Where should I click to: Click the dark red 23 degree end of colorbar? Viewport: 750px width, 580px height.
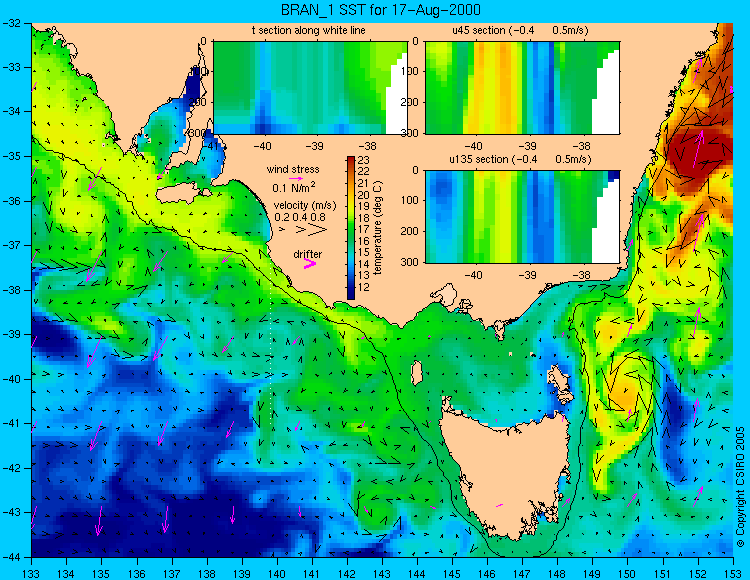tap(351, 160)
